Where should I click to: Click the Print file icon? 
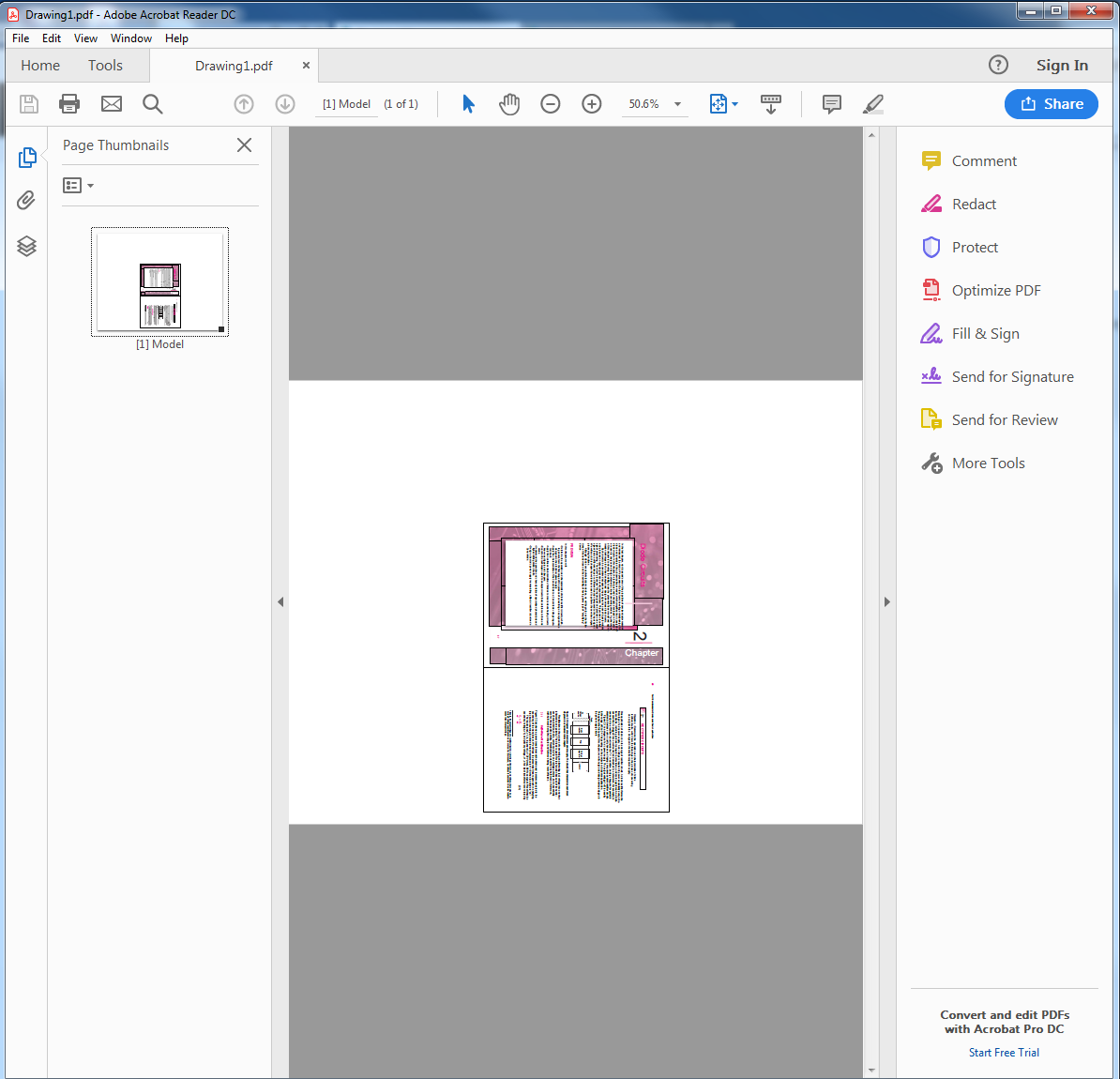click(x=69, y=104)
